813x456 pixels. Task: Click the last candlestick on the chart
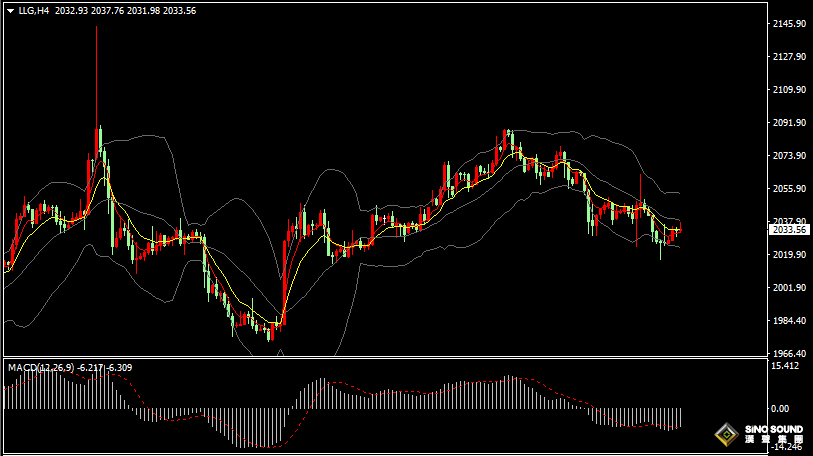pos(679,231)
